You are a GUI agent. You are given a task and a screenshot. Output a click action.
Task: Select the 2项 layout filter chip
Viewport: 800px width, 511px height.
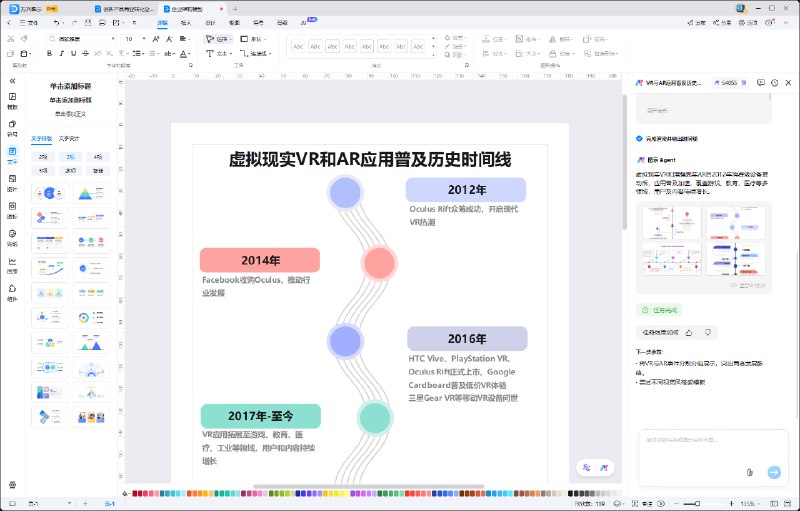pyautogui.click(x=43, y=157)
